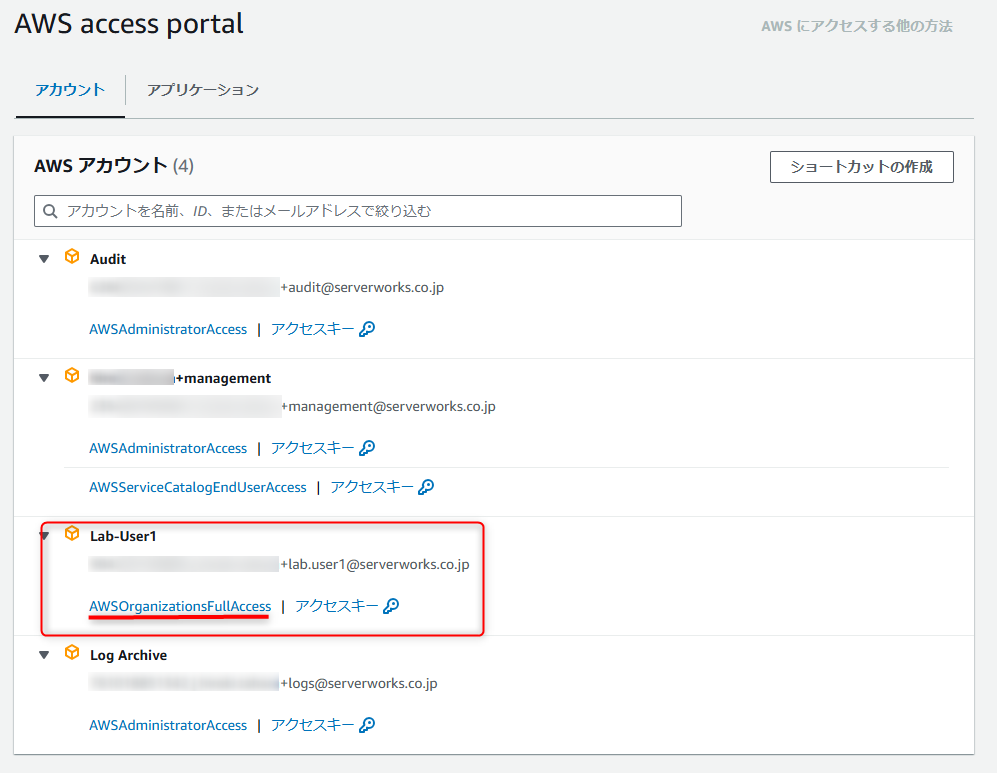Click the AWS アカウント (4) heading
The width and height of the screenshot is (997, 773).
(114, 166)
